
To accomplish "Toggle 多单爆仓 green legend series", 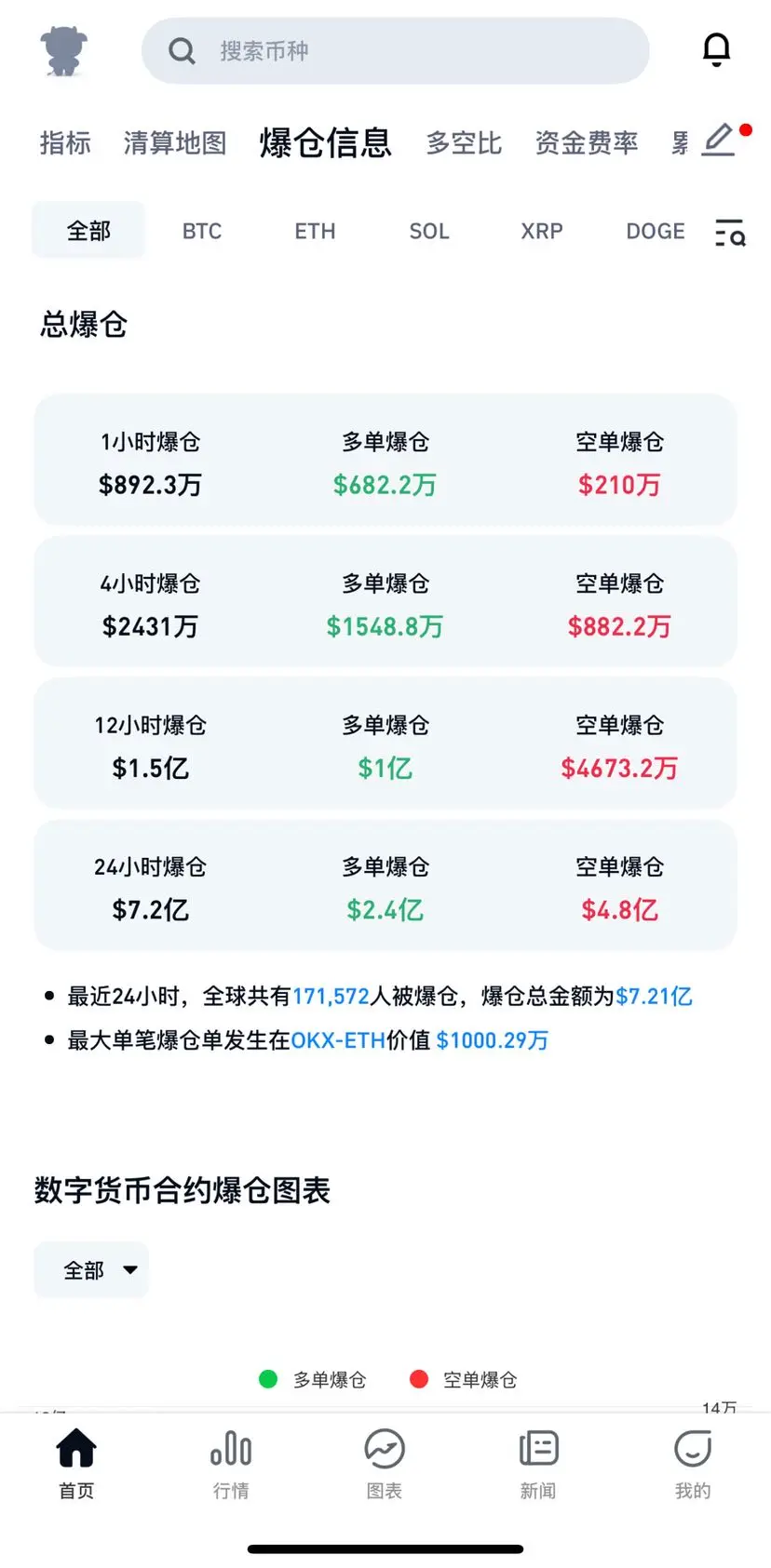I will (x=312, y=1379).
